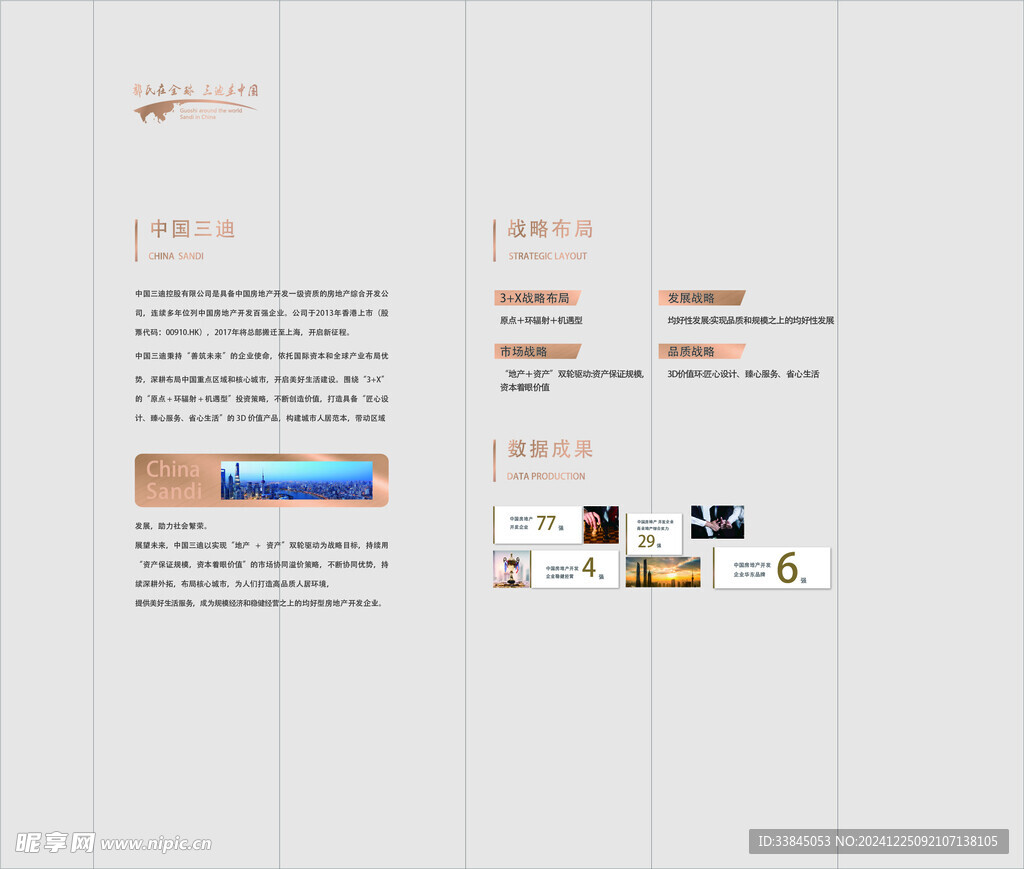
Task: Open the card showing number 29
Action: click(654, 533)
